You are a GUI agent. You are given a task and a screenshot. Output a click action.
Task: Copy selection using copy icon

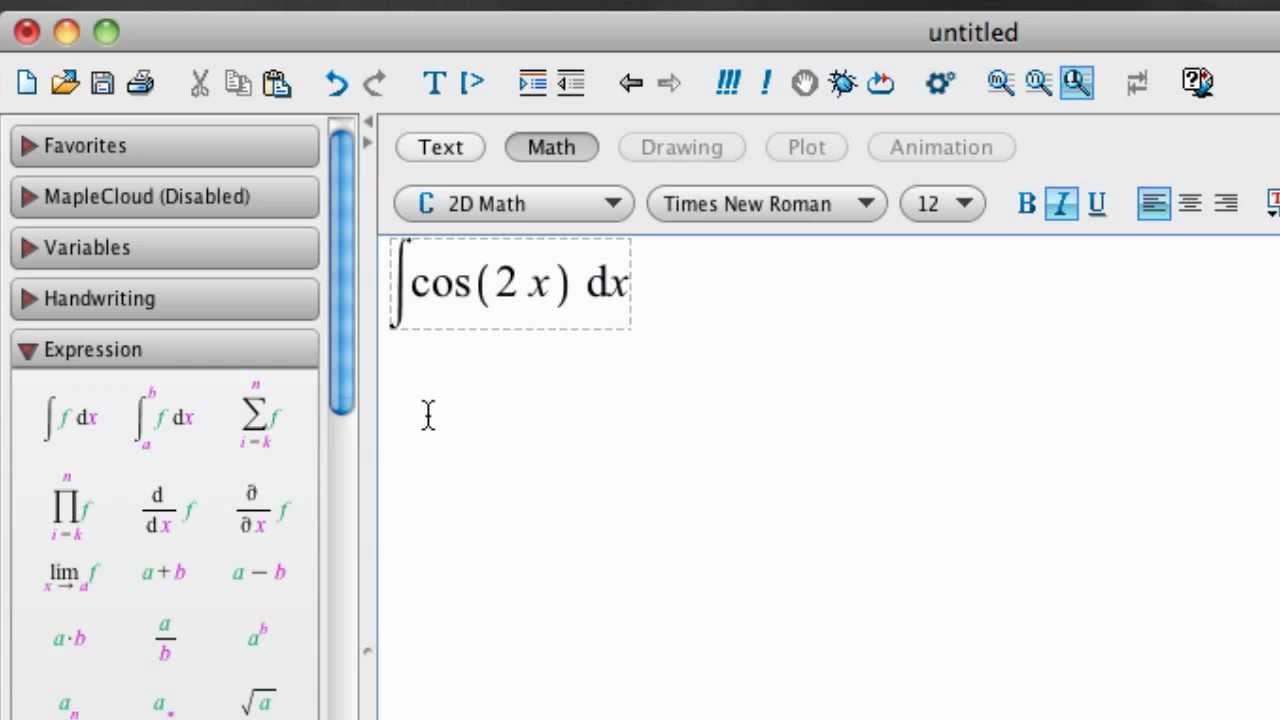238,83
